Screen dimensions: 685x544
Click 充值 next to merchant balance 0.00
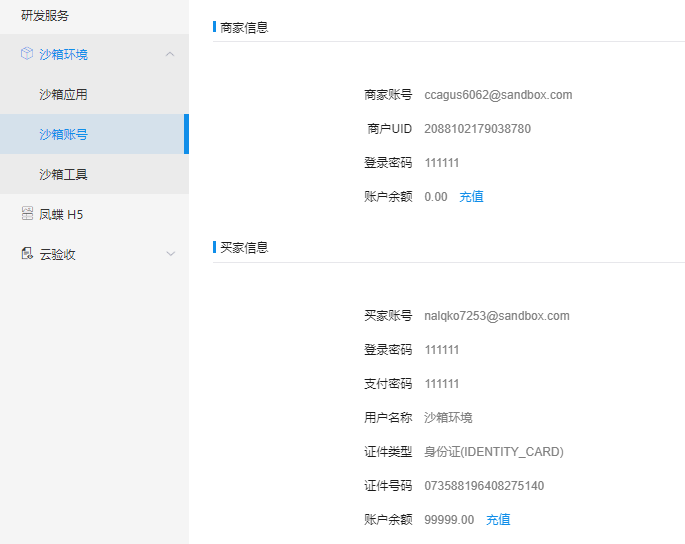coord(471,197)
